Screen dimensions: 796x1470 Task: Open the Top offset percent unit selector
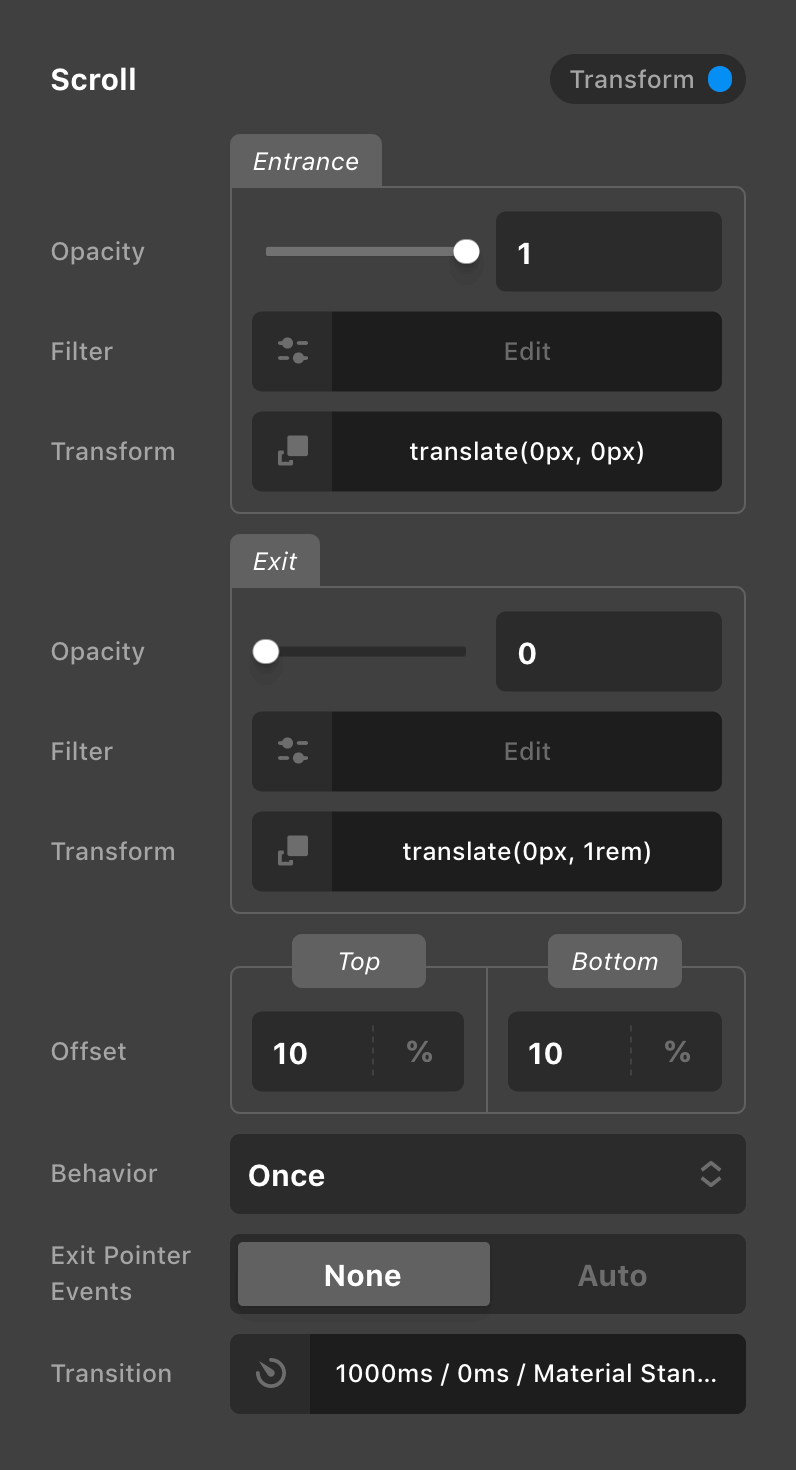419,1052
